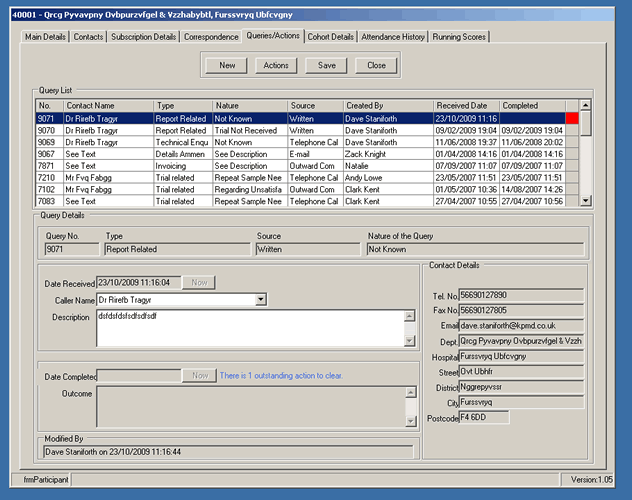Show the Running Scores tab

(459, 37)
